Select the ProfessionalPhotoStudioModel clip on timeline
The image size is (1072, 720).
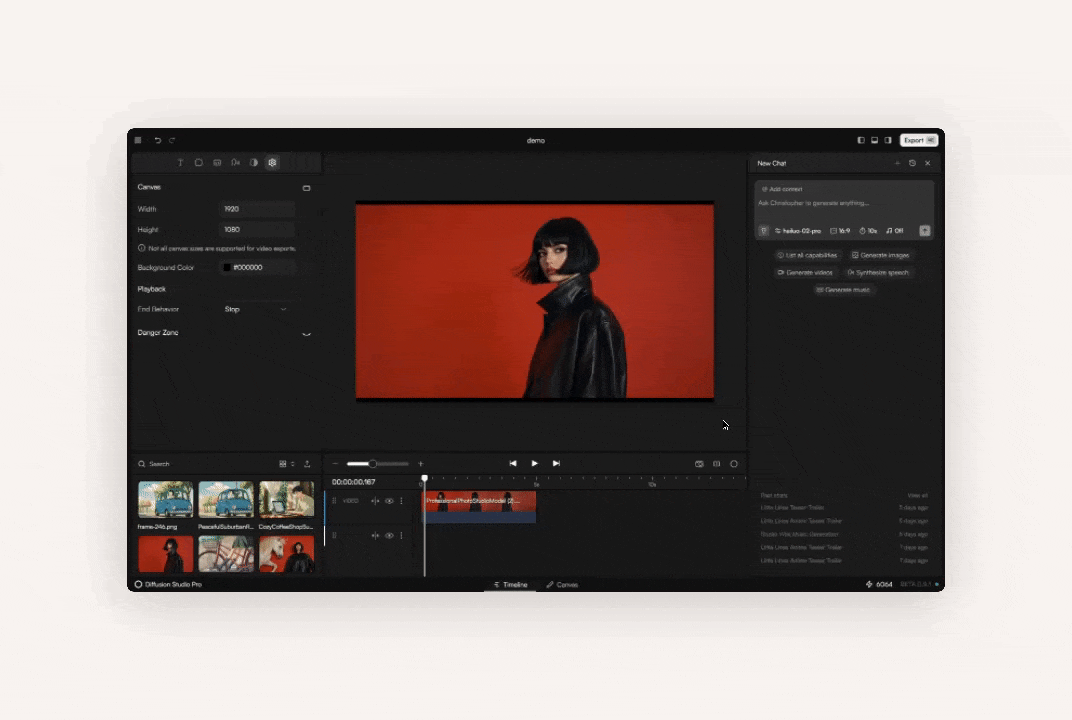pos(479,507)
